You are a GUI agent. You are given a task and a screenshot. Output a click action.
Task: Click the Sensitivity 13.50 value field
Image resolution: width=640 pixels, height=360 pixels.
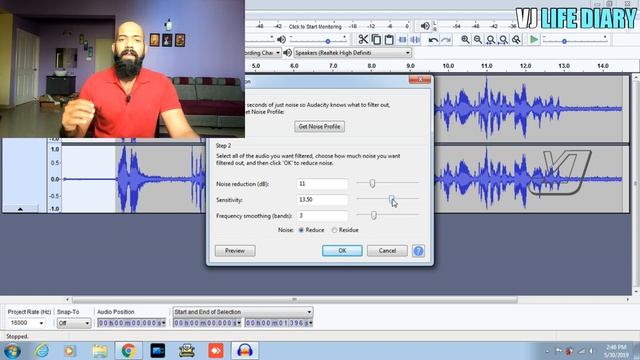pos(322,200)
